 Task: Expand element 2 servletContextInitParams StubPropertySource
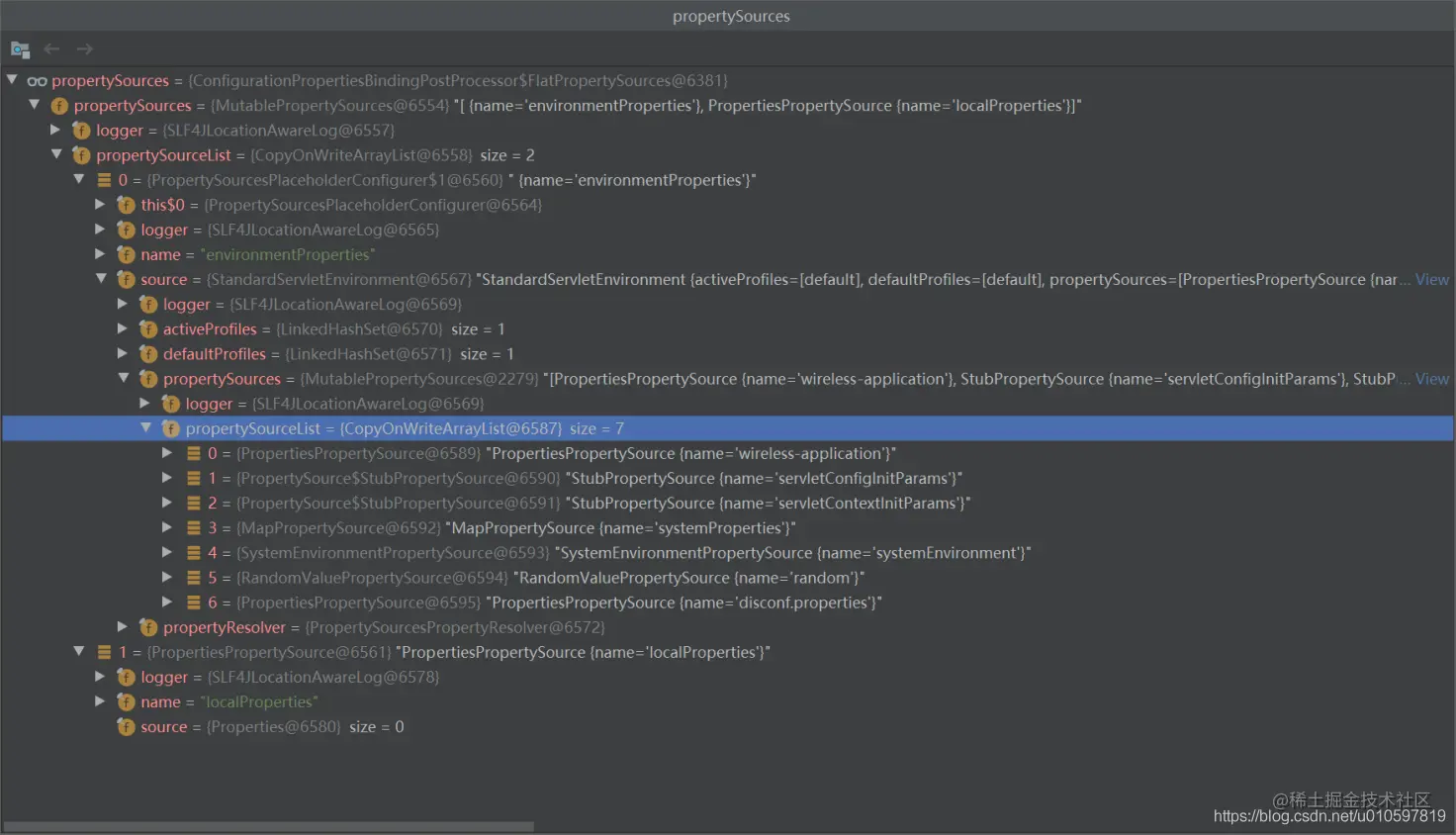(167, 502)
